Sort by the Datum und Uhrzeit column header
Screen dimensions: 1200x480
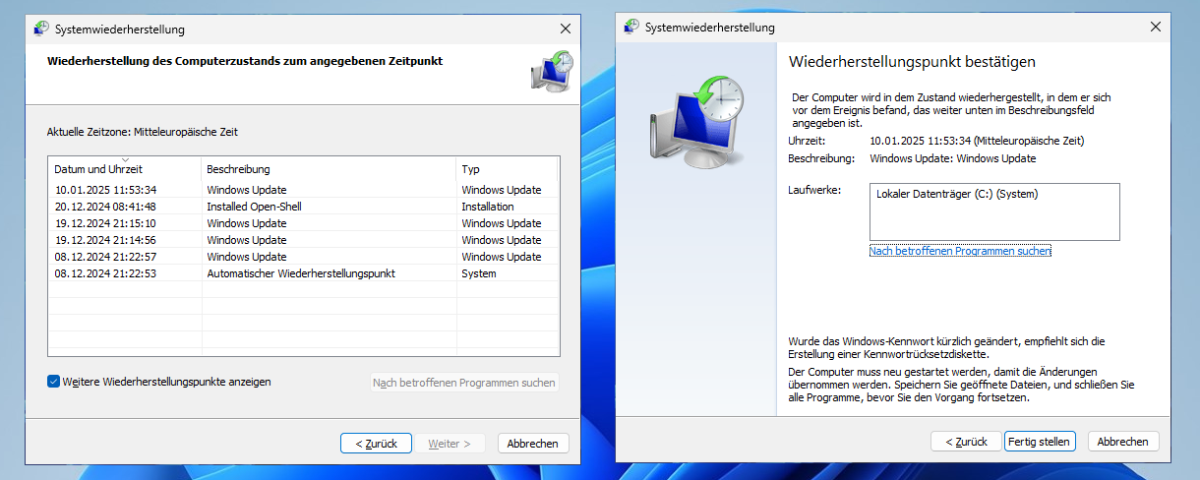(x=126, y=169)
